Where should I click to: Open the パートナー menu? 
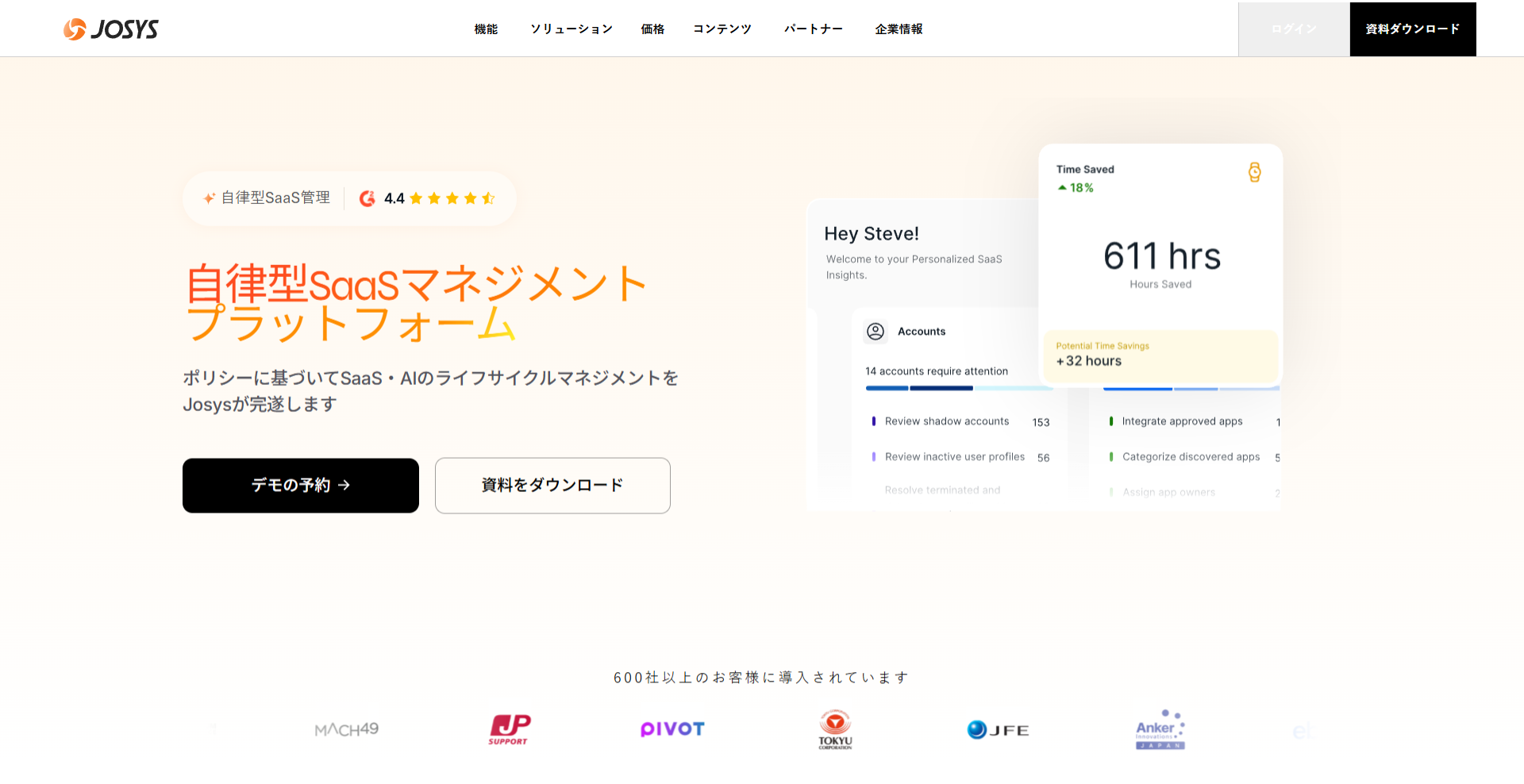coord(814,29)
